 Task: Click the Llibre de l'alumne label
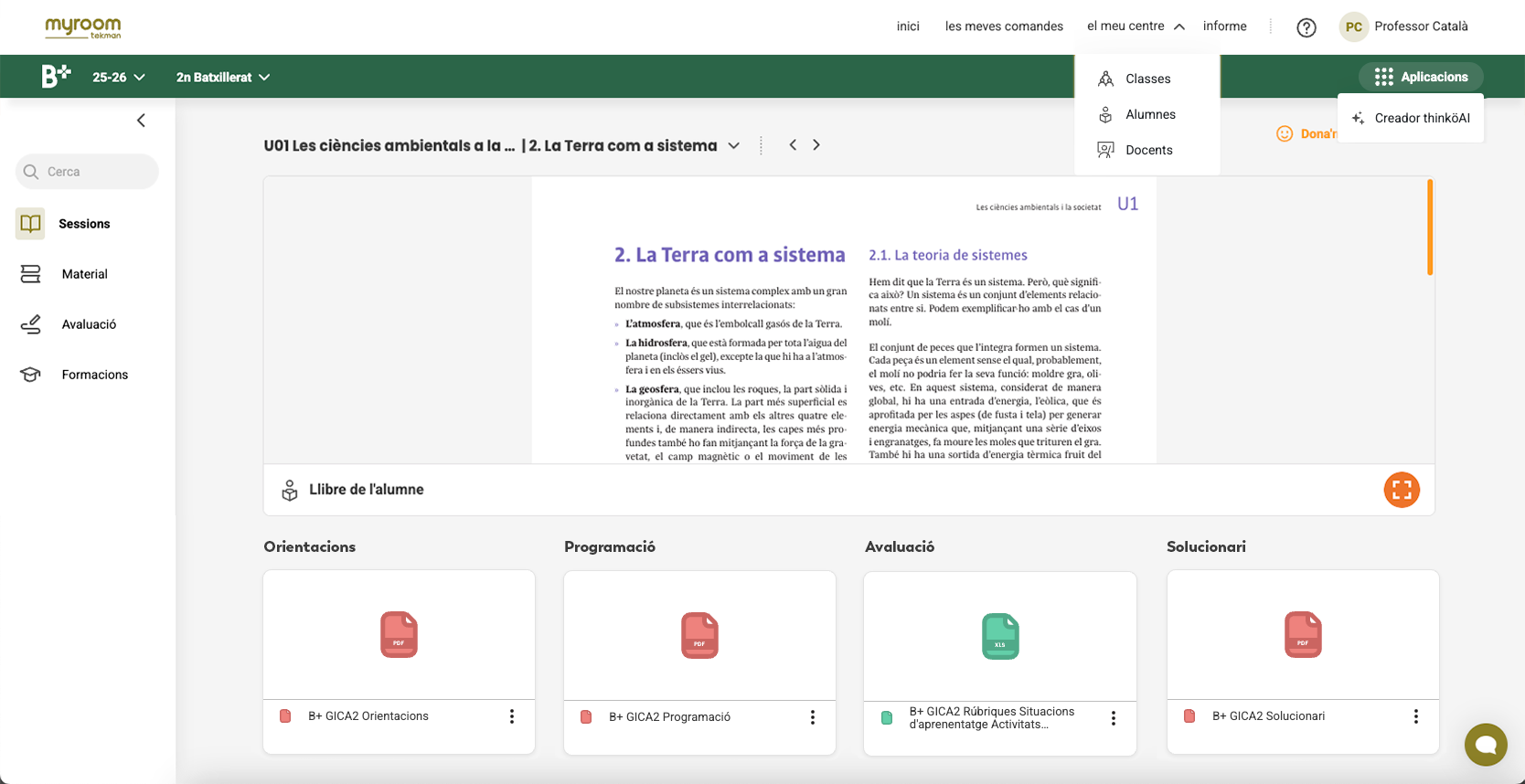click(x=367, y=490)
